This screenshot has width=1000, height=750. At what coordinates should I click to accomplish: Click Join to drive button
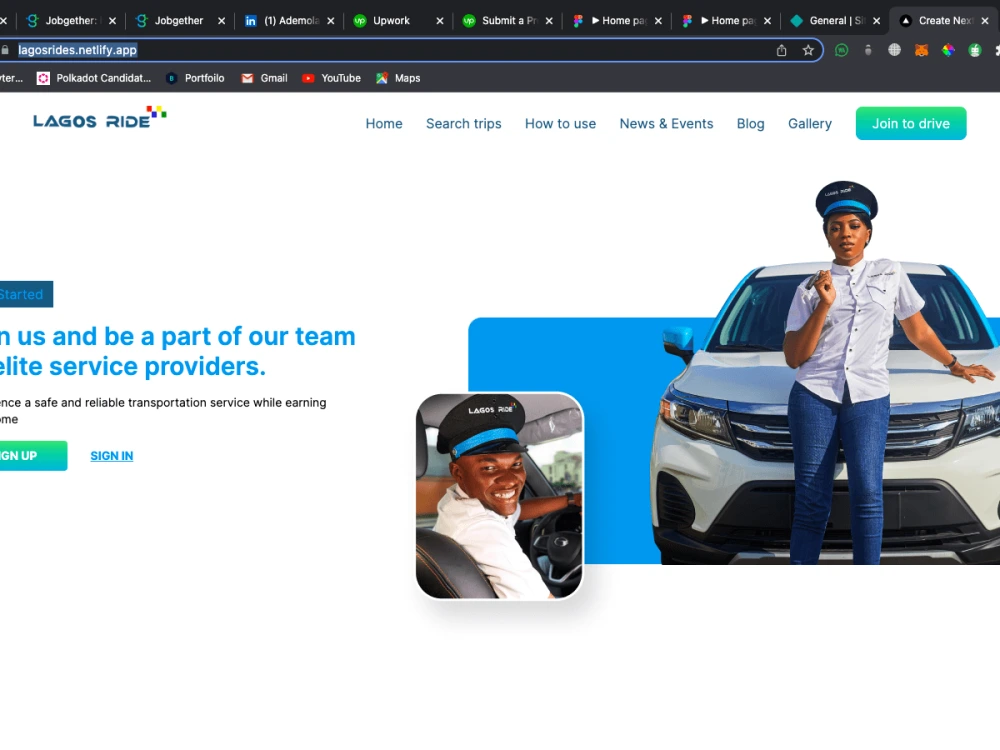coord(911,123)
